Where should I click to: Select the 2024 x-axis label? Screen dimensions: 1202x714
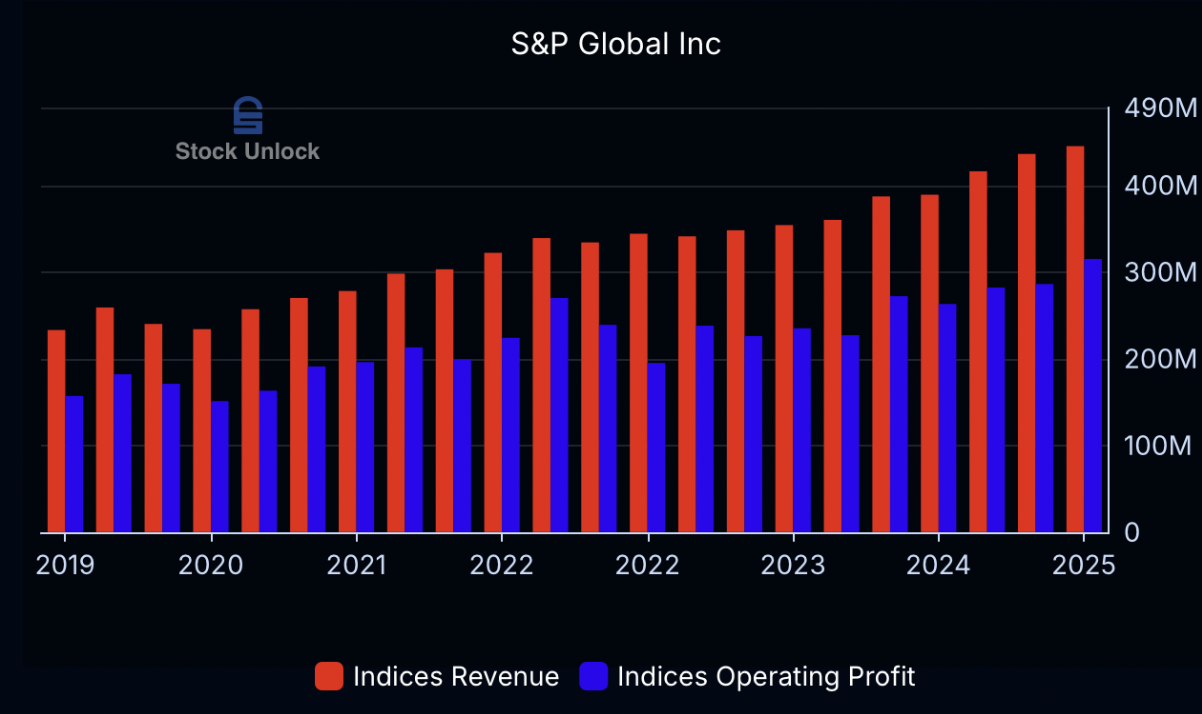(x=938, y=566)
